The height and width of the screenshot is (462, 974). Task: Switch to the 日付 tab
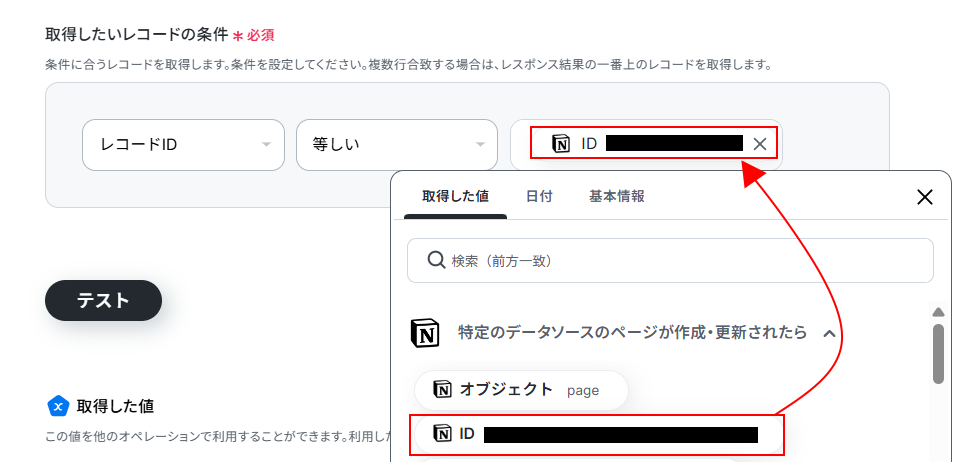(x=539, y=196)
